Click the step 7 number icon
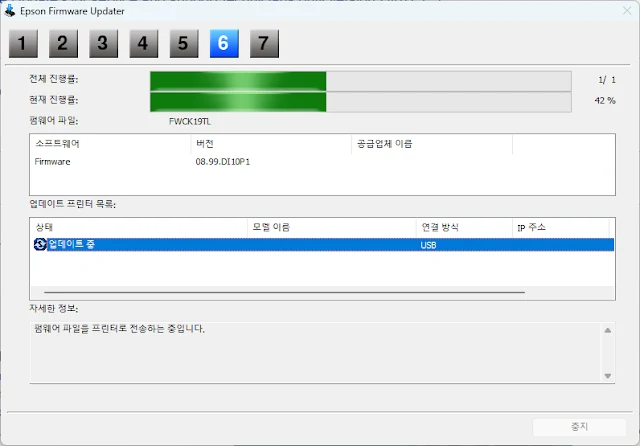The height and width of the screenshot is (446, 640). pos(264,43)
